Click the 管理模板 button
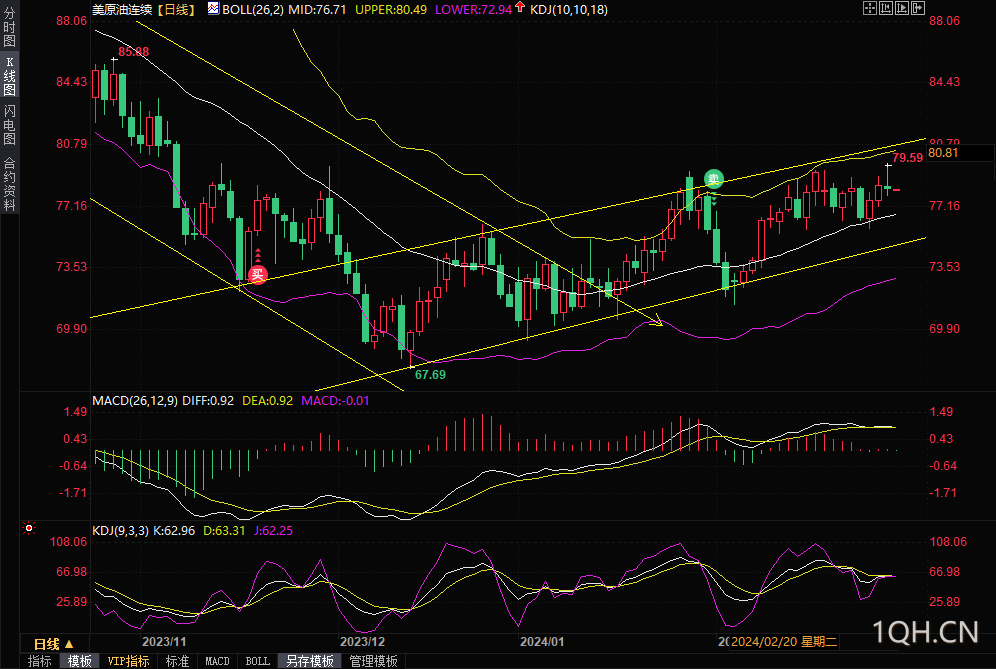Screen dimensions: 996x669 [373, 661]
